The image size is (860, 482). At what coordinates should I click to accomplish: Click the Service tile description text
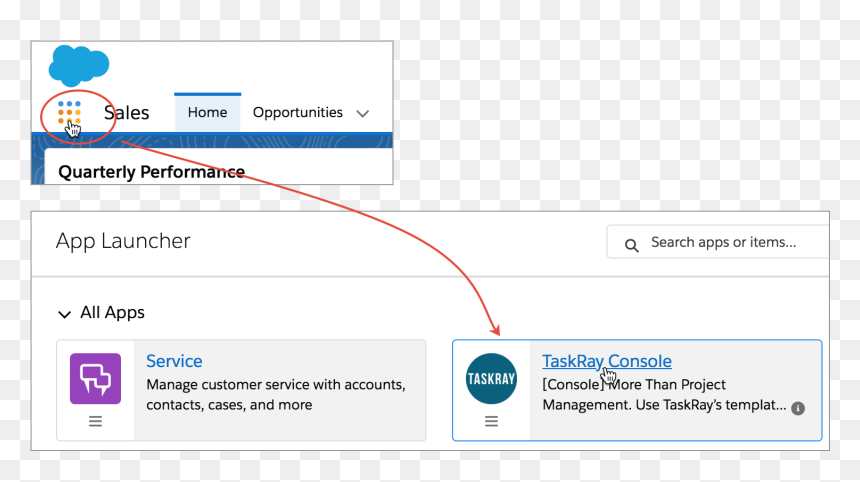tap(276, 395)
